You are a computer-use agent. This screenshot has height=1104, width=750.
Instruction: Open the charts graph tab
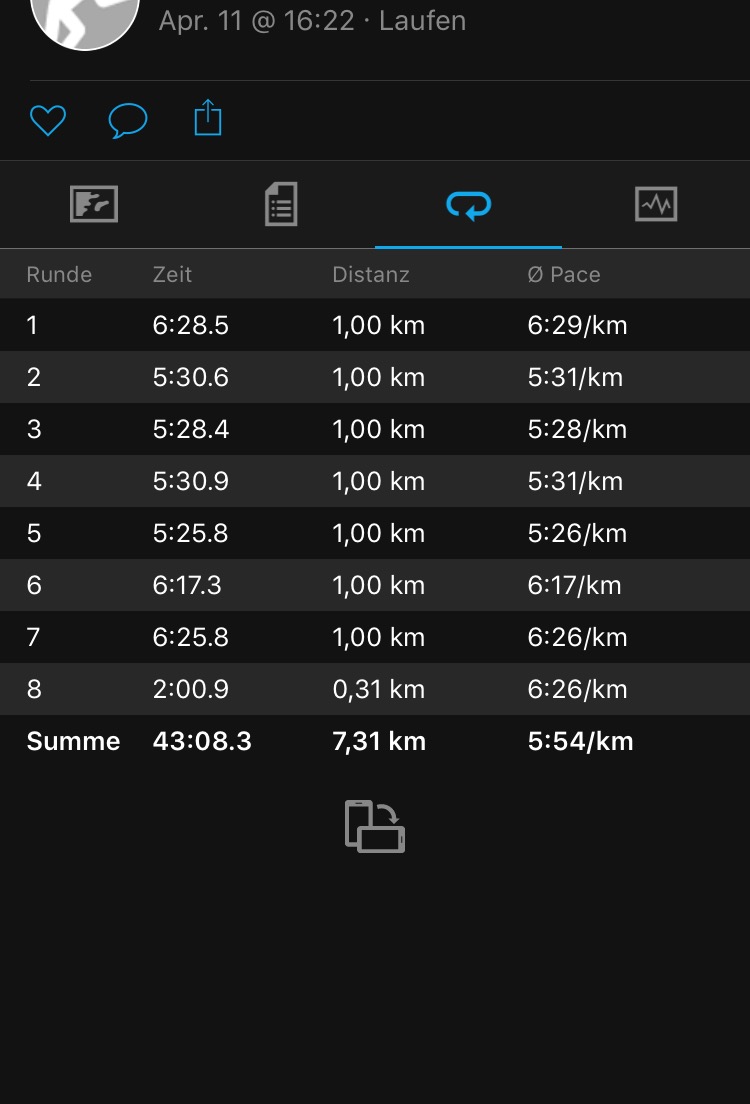pyautogui.click(x=656, y=205)
